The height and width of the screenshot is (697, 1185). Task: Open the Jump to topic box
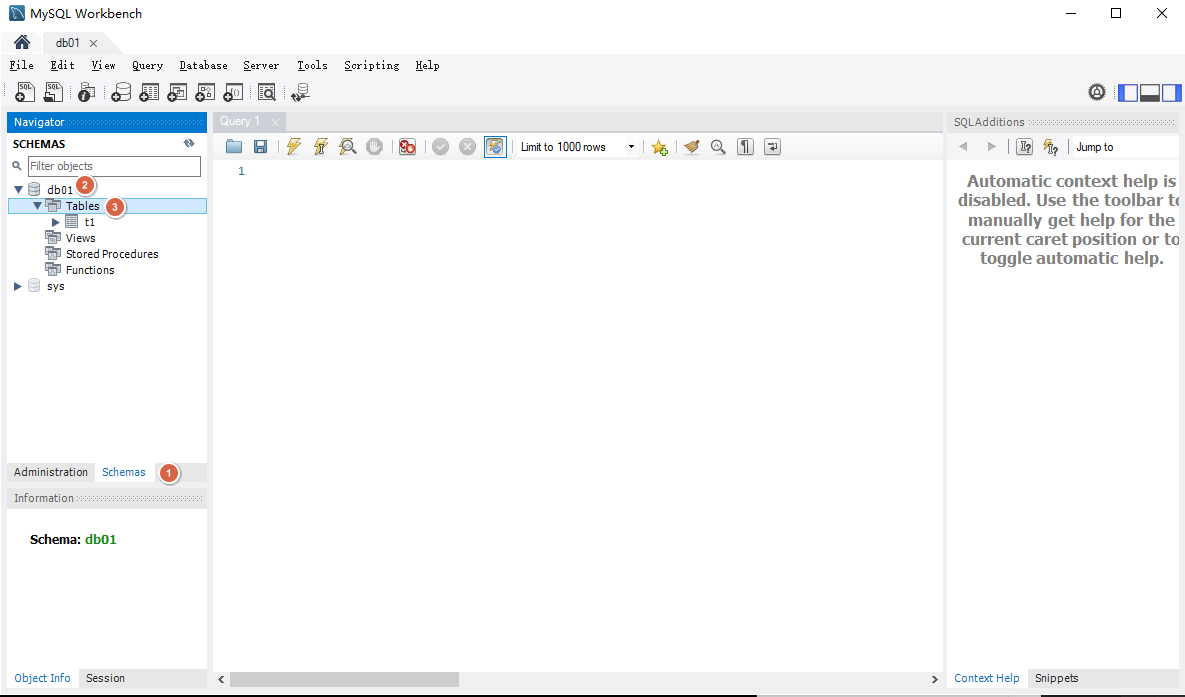click(1125, 147)
